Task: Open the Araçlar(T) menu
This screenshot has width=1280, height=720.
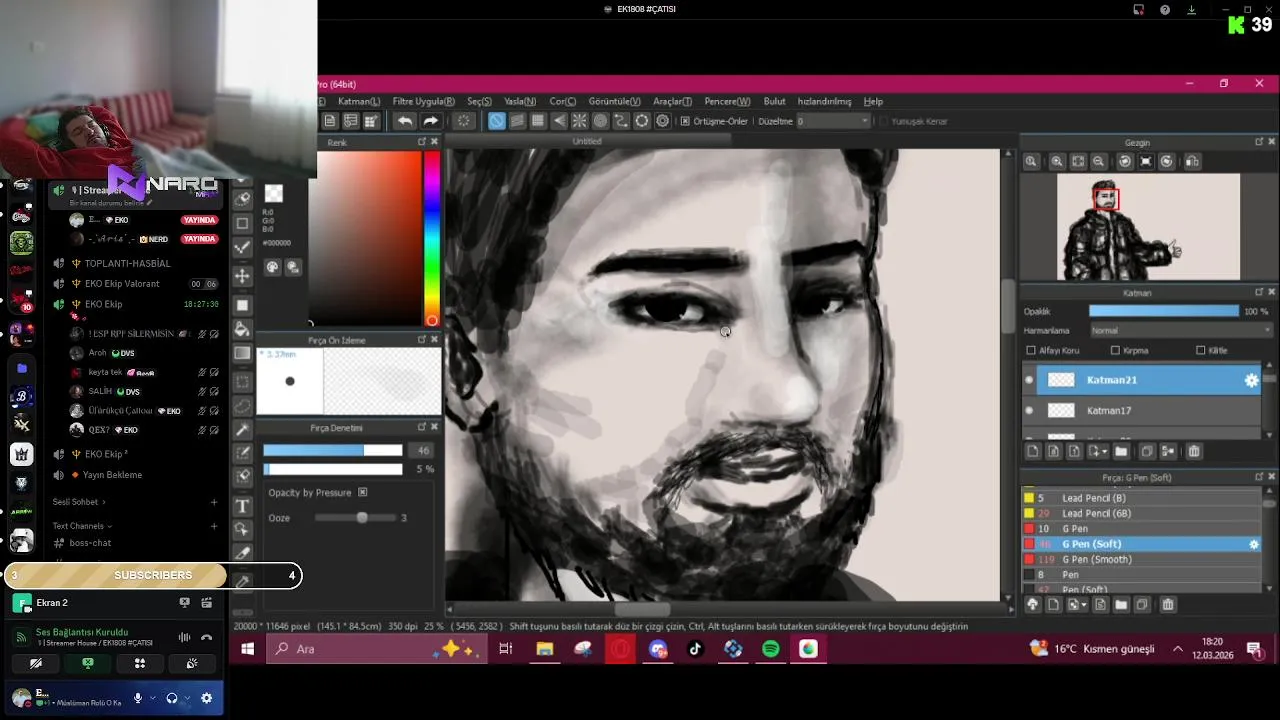Action: click(672, 101)
